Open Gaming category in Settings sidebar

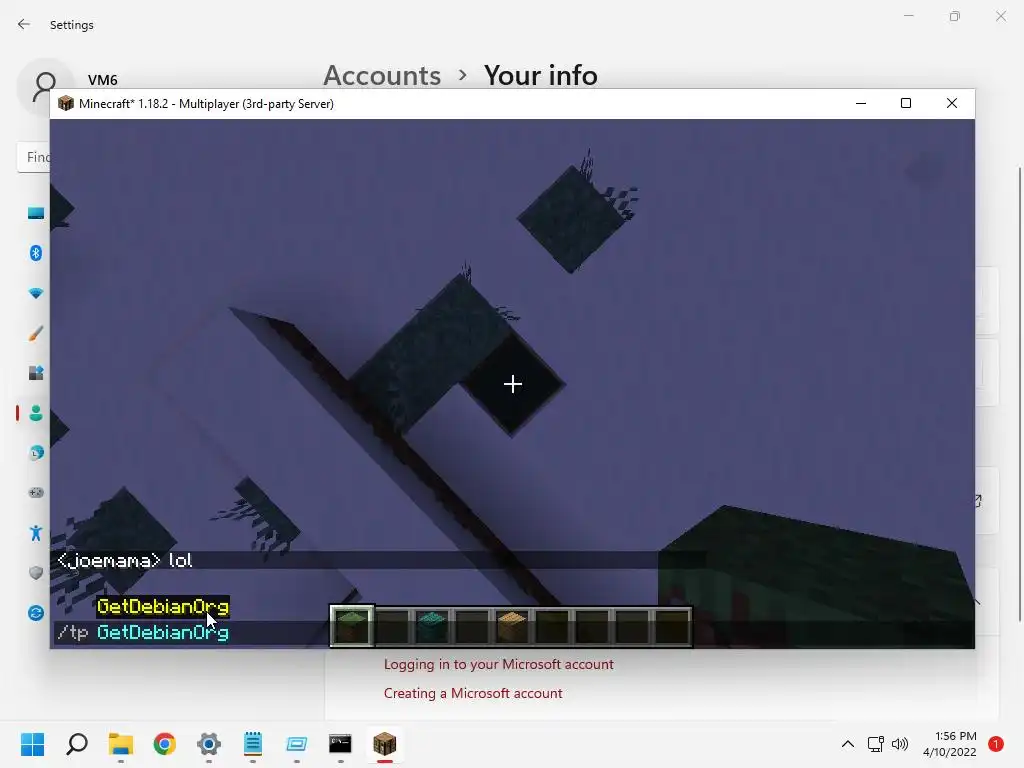click(35, 492)
